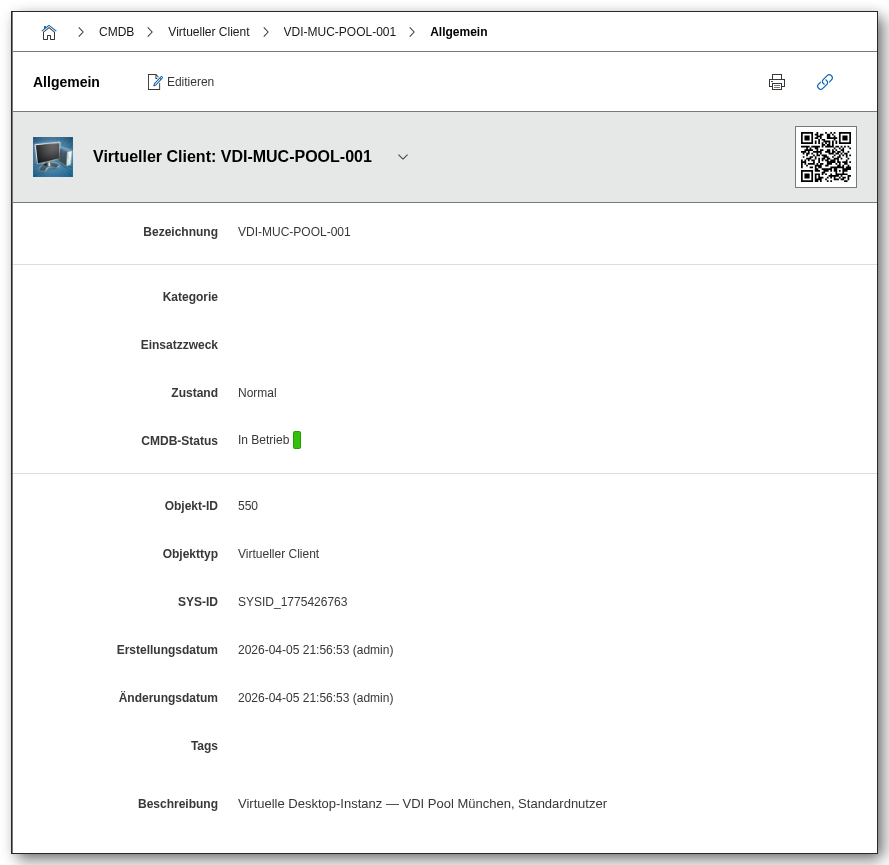Select Virtueller Client in the breadcrumb
889x865 pixels.
tap(208, 31)
